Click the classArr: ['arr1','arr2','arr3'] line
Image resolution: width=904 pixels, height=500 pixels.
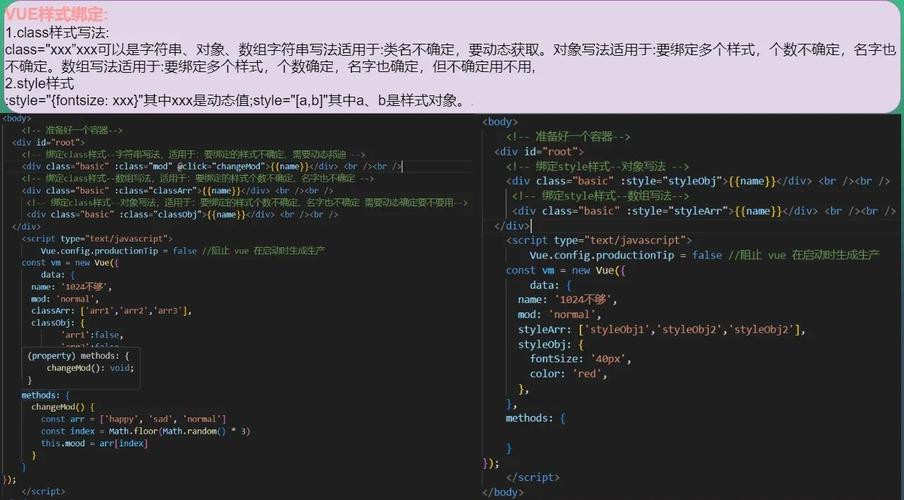[111, 310]
